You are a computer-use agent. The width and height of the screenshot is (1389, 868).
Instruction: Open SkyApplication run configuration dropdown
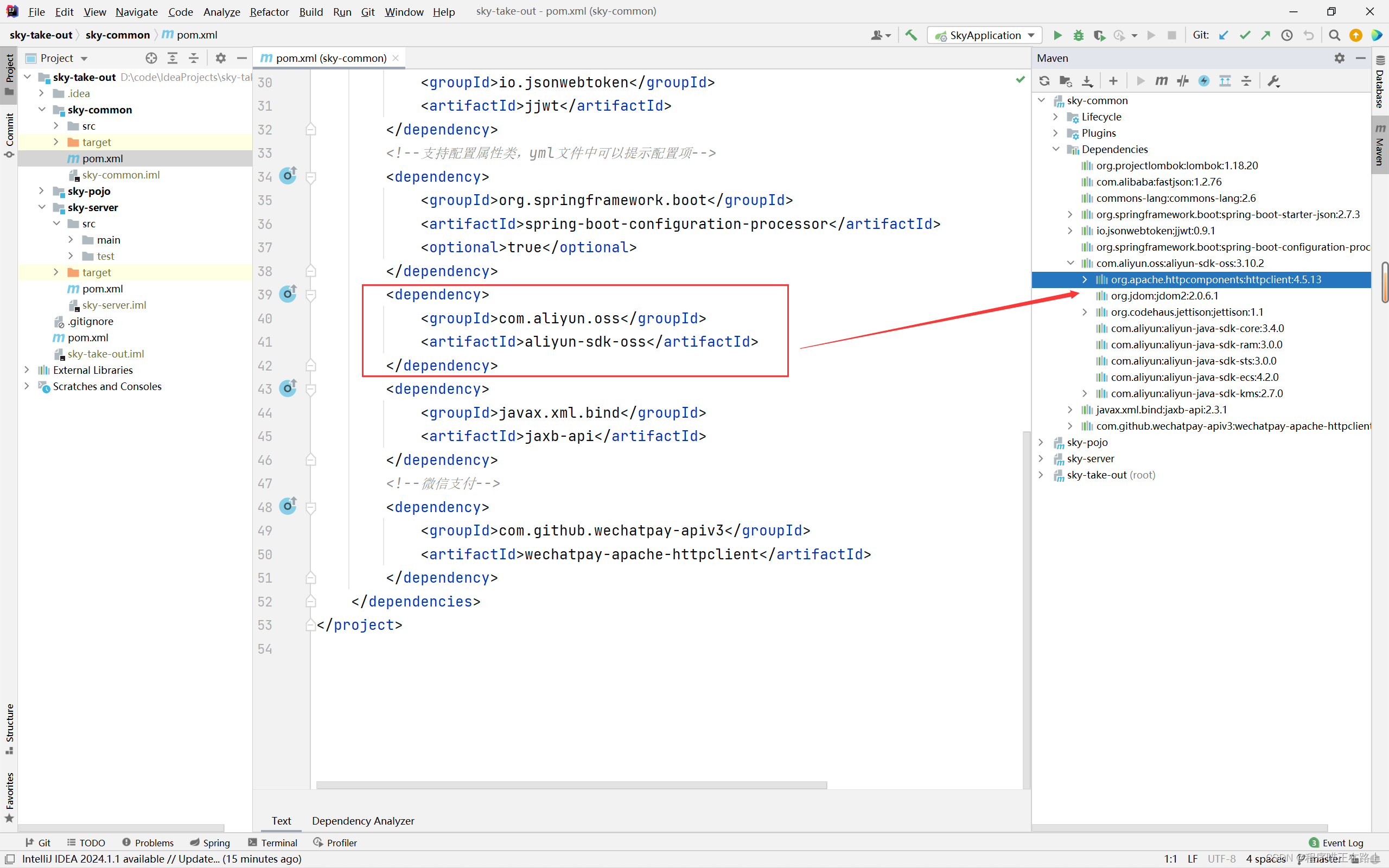1031,35
